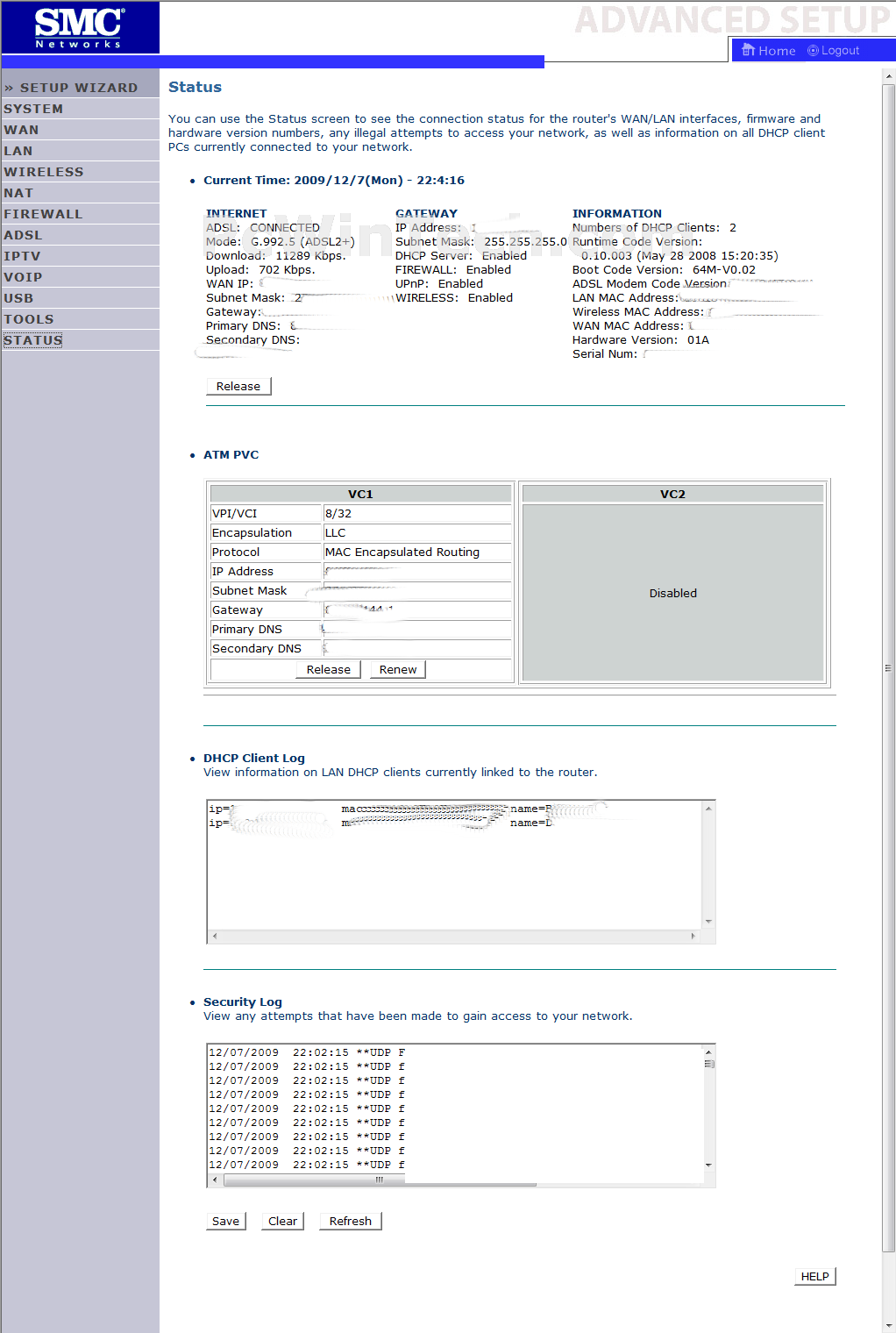Click the ATM PVC heading
896x1333 pixels.
231,454
